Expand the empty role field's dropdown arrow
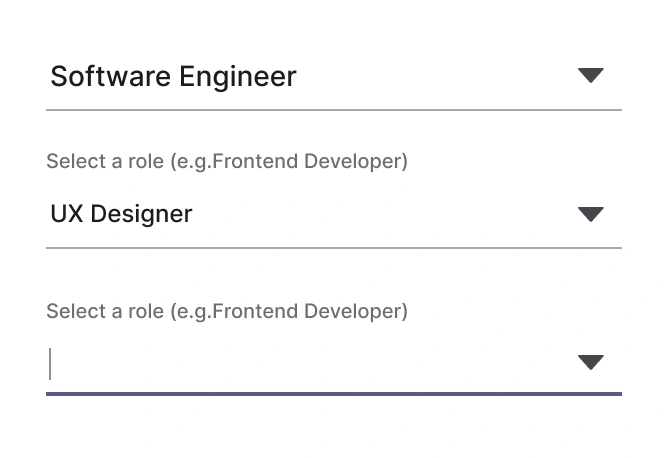Viewport: 668px width, 458px height. click(x=591, y=362)
